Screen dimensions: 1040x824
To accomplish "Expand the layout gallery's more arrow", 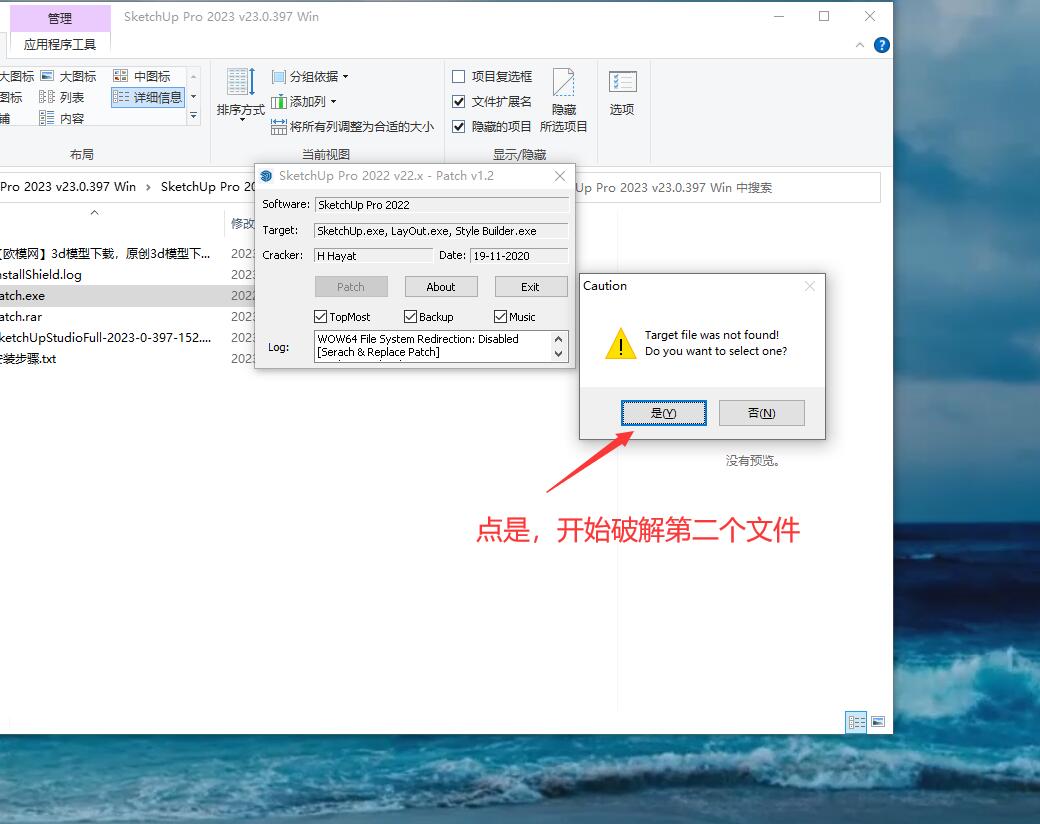I will click(x=194, y=115).
